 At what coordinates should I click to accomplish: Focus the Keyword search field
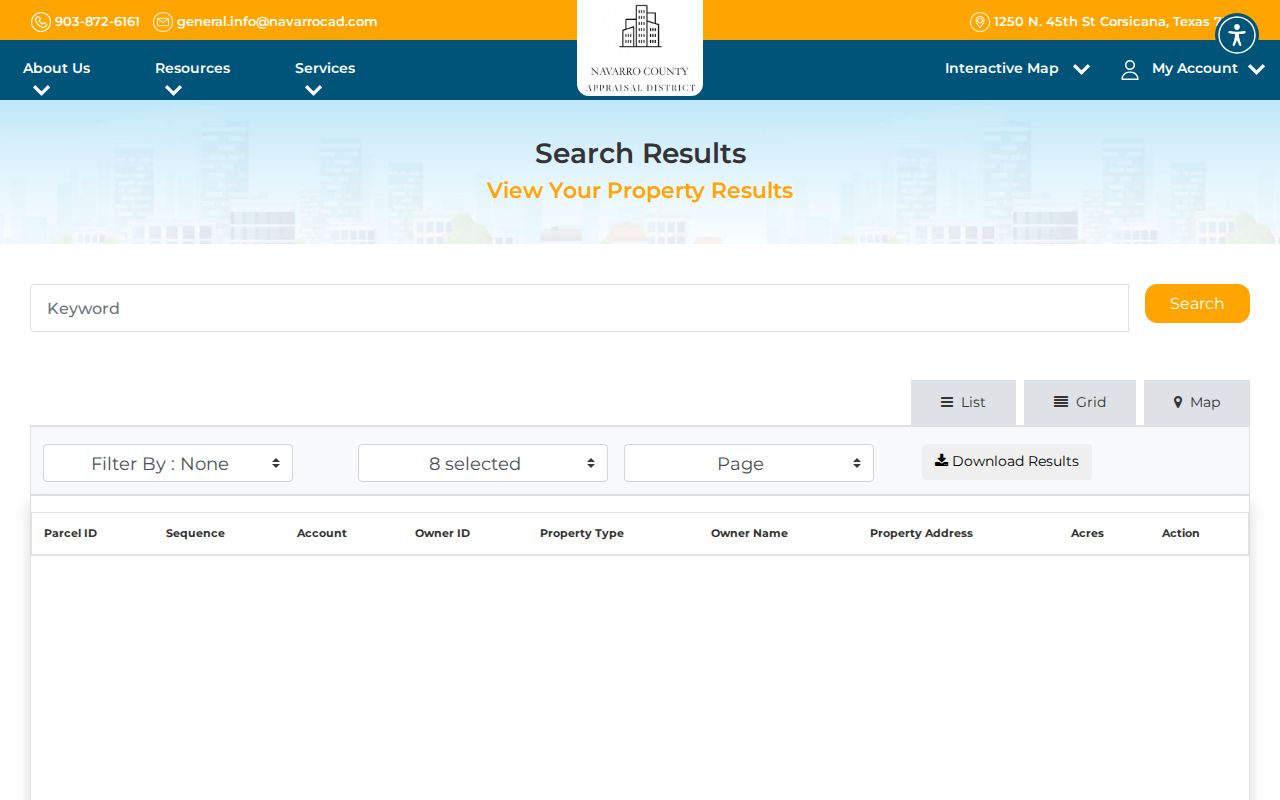(579, 308)
